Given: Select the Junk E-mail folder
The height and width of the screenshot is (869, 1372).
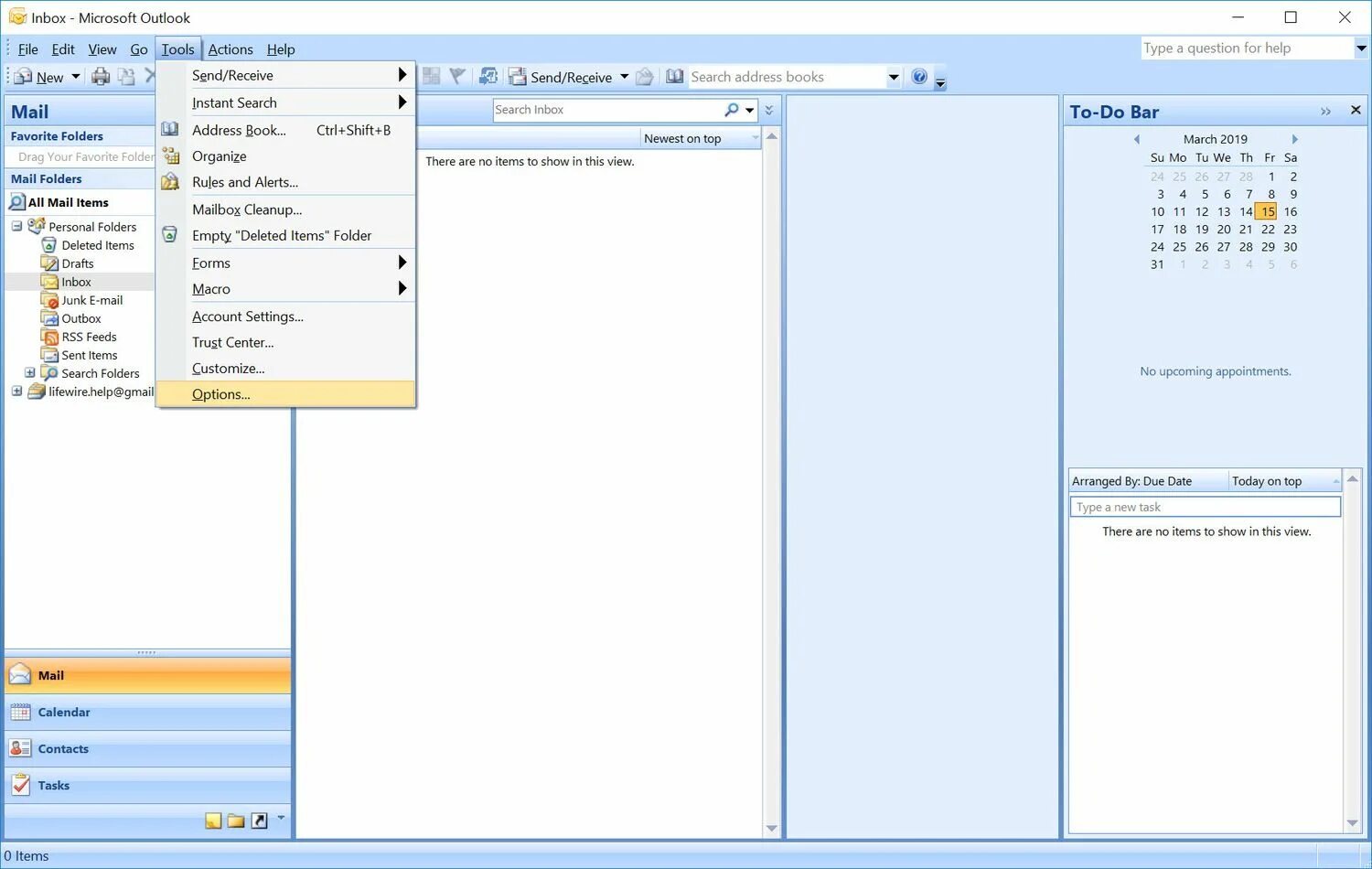Looking at the screenshot, I should [x=91, y=300].
